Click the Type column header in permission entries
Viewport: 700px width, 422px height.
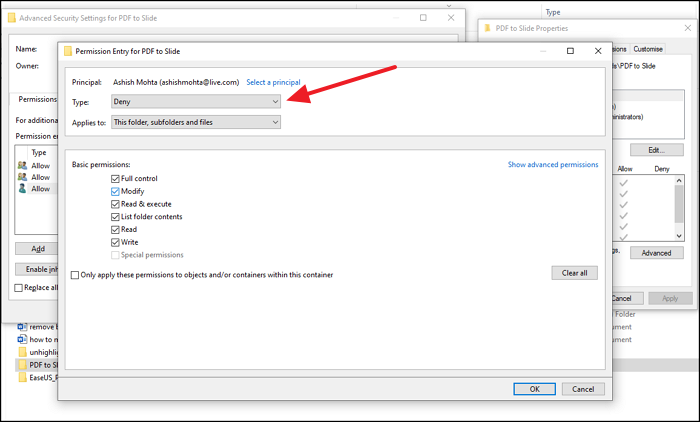point(39,152)
